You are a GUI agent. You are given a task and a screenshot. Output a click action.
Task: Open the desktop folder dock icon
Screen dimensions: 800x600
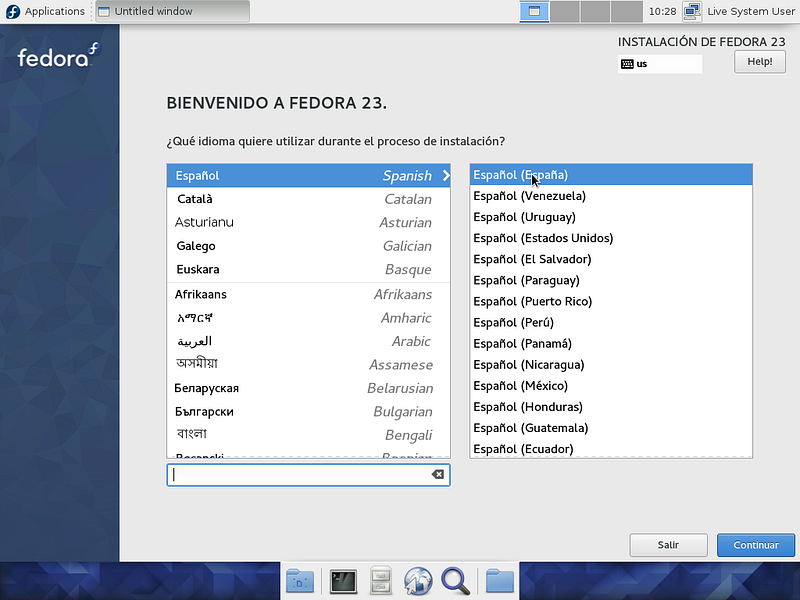pyautogui.click(x=300, y=581)
